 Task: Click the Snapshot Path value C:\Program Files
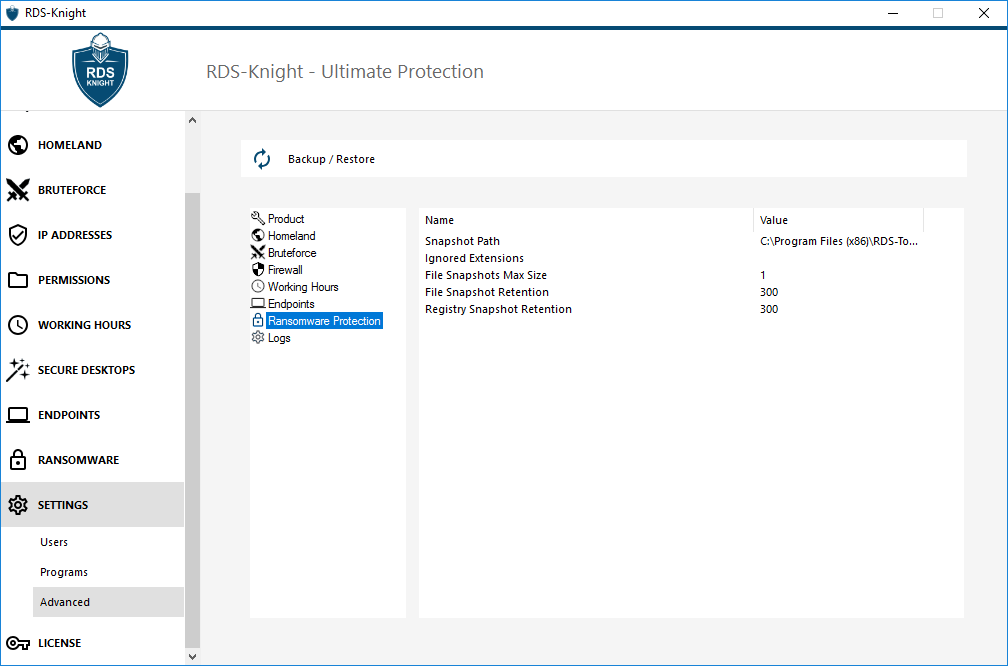(838, 241)
